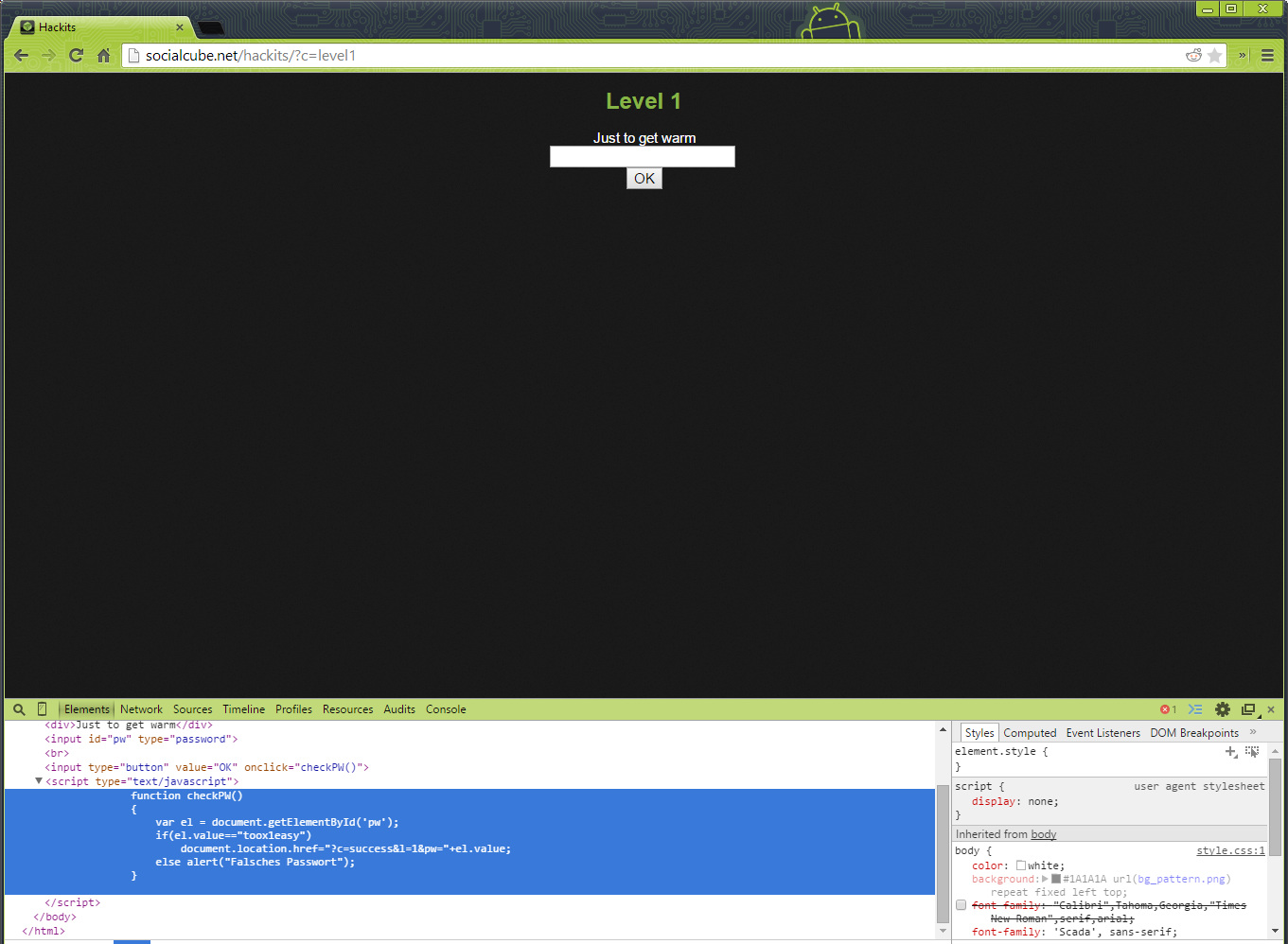This screenshot has height=944, width=1288.
Task: Follow the 'body' inherited link
Action: tap(1044, 834)
